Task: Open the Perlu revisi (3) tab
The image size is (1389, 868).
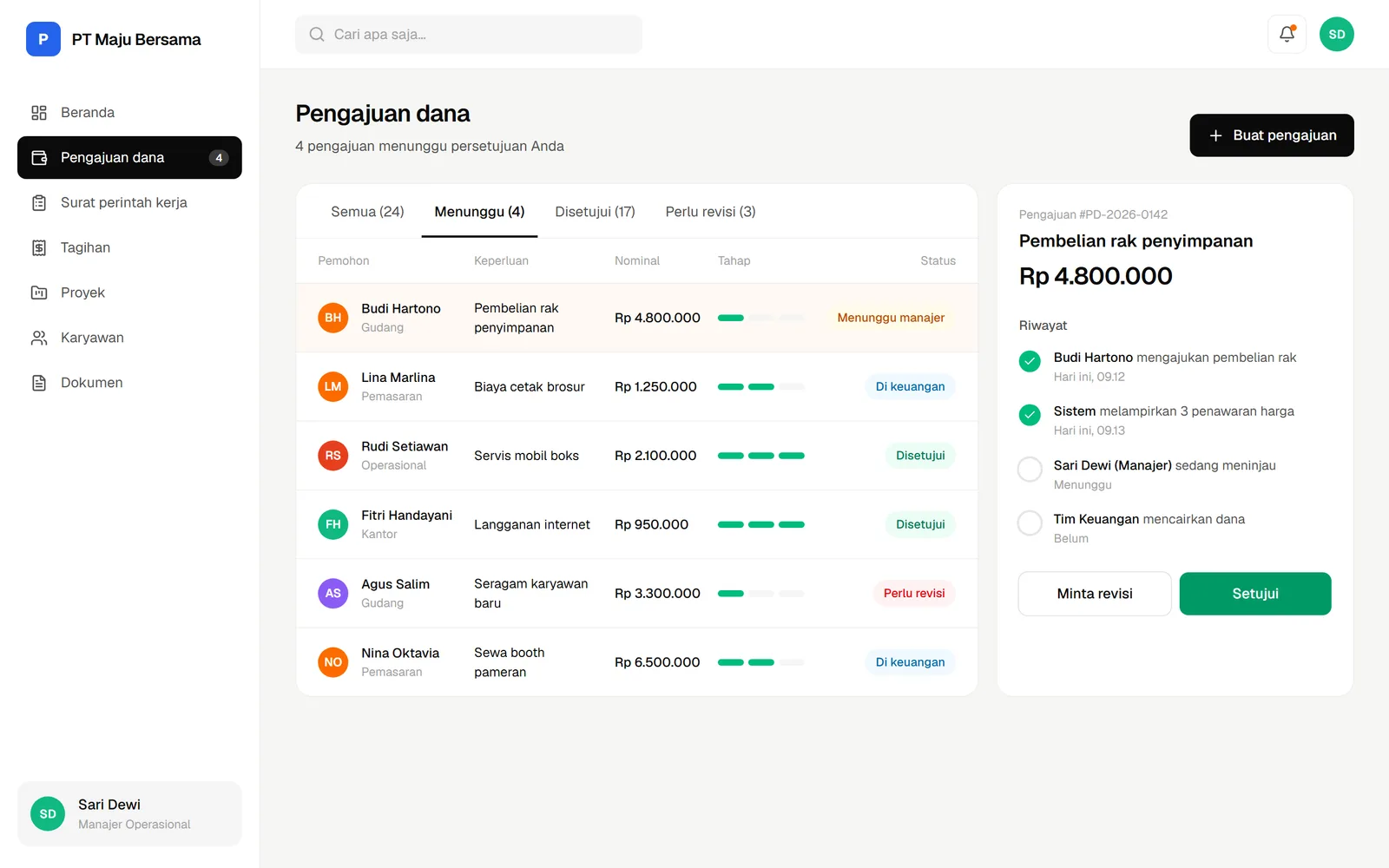Action: (x=710, y=212)
